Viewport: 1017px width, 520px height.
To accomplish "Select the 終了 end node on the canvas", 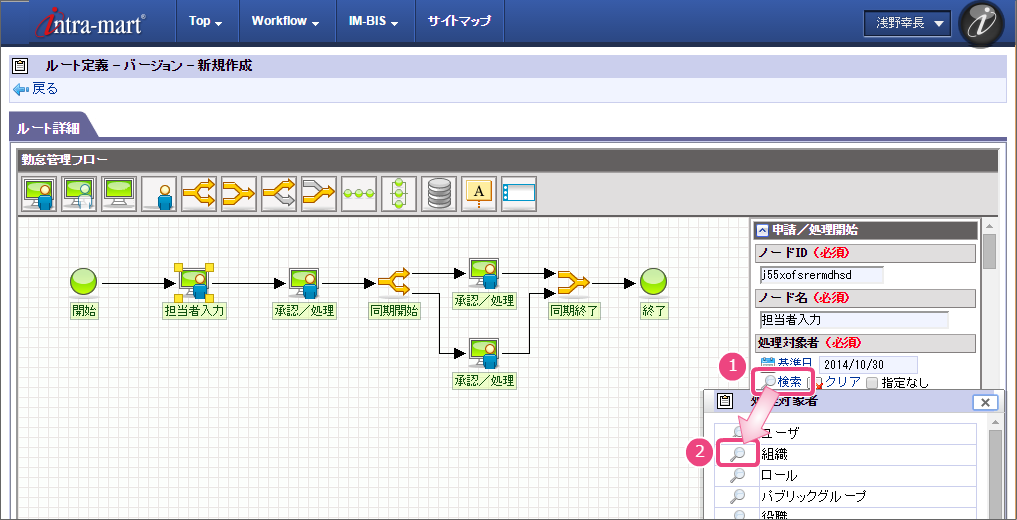I will 654,283.
